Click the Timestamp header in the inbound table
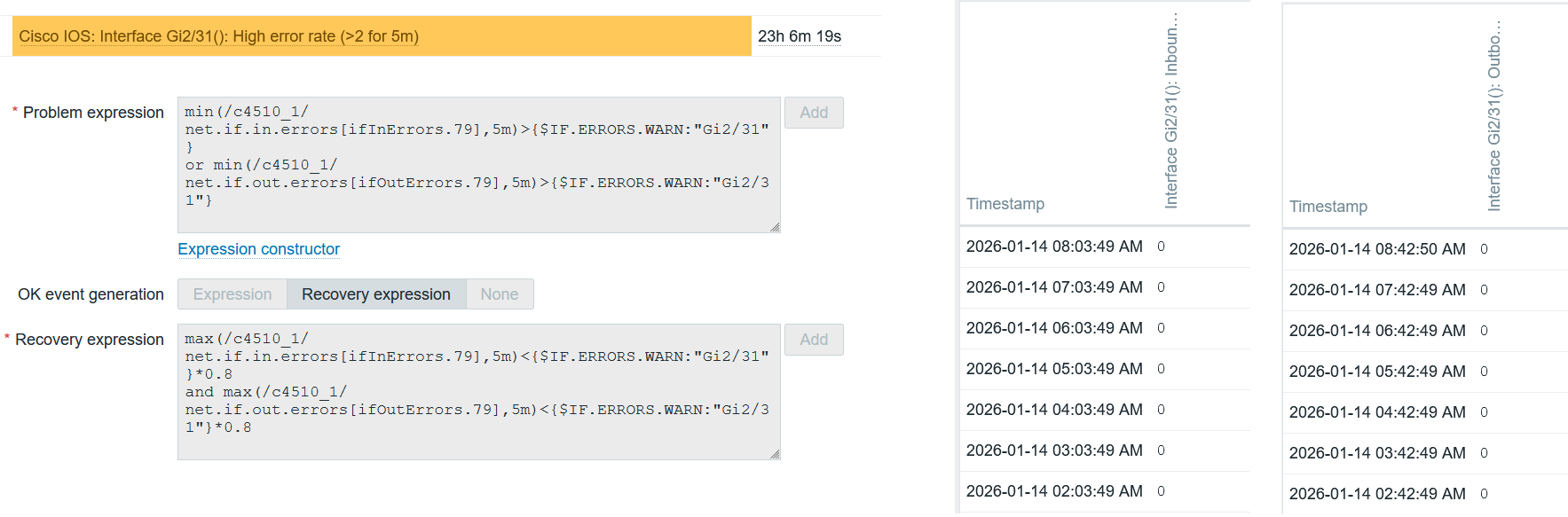 [x=1005, y=204]
